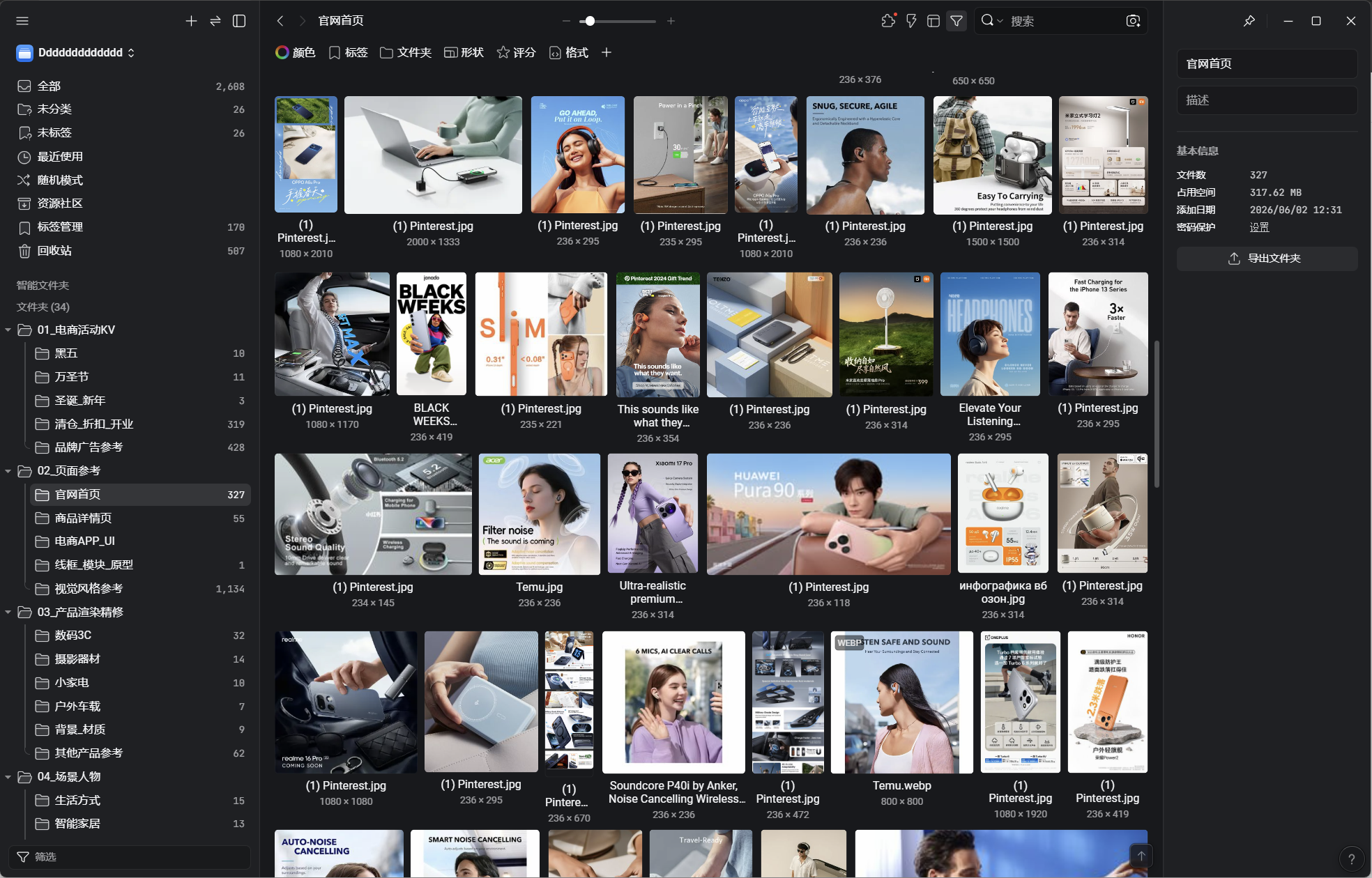The height and width of the screenshot is (878, 1372).
Task: Click the 导出文件夹 export button
Action: [1267, 259]
